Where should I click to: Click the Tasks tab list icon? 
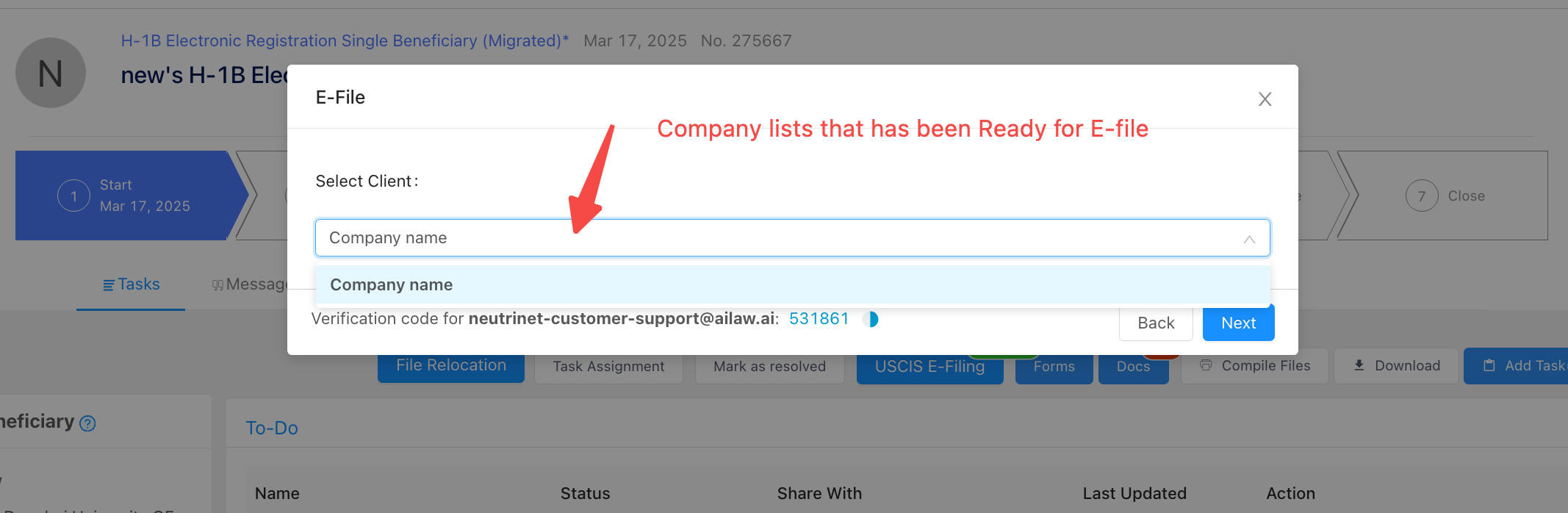pos(109,285)
